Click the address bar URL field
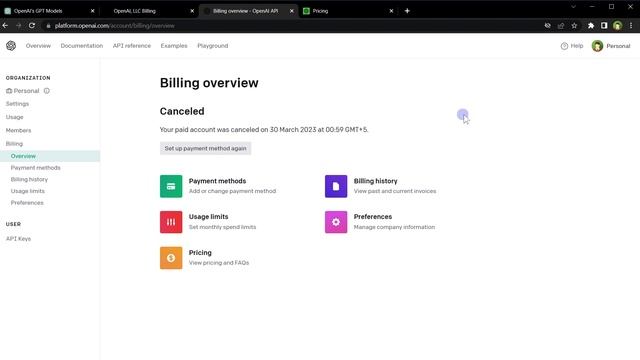 coord(294,26)
